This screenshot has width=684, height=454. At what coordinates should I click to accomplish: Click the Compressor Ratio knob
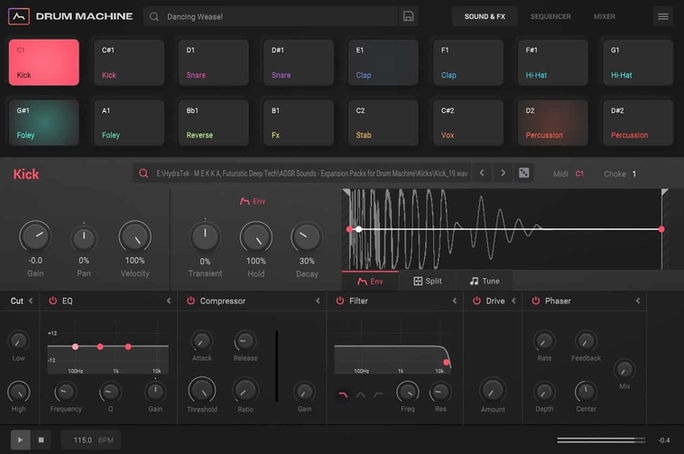(x=245, y=390)
